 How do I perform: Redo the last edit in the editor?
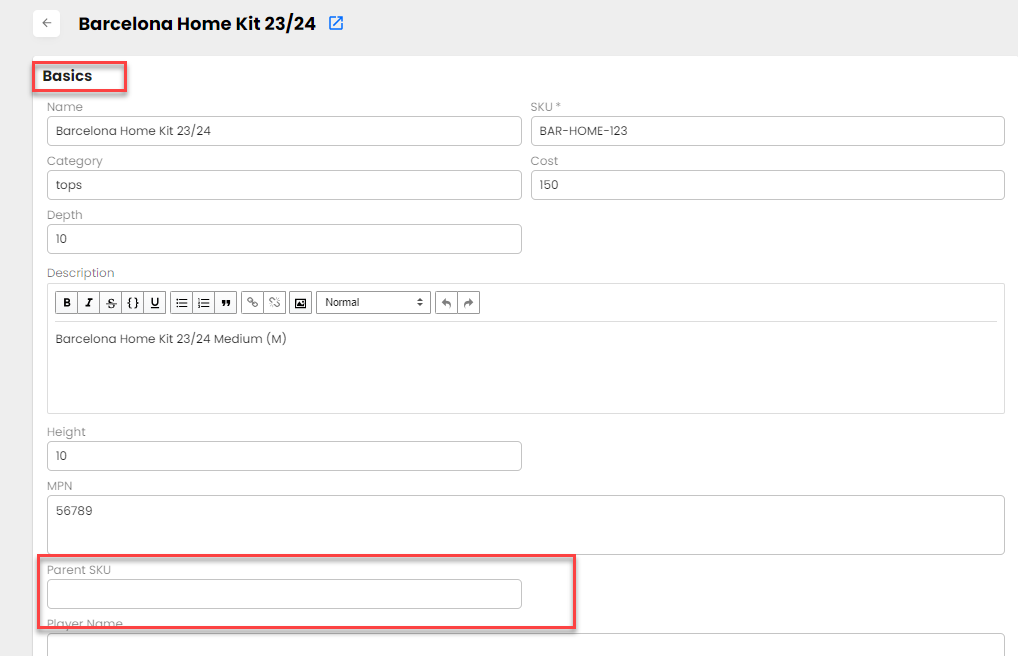[x=468, y=302]
